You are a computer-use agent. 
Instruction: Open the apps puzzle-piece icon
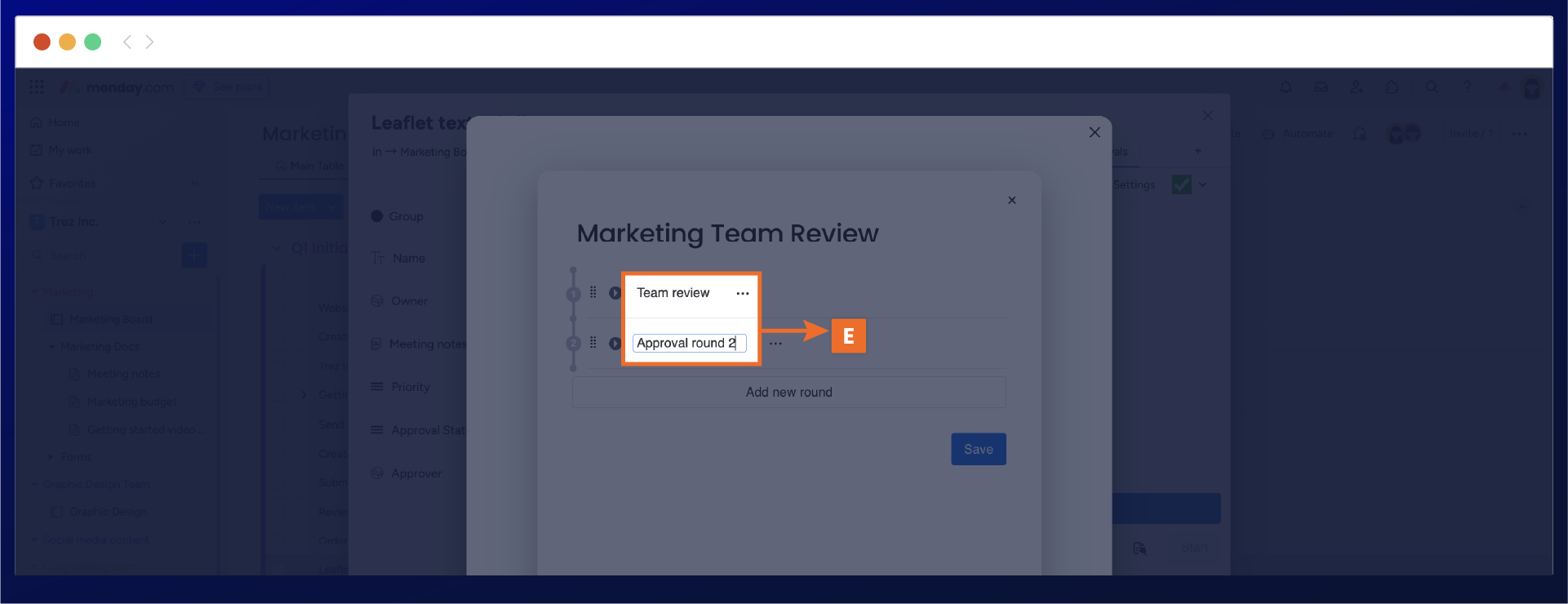pyautogui.click(x=1393, y=87)
